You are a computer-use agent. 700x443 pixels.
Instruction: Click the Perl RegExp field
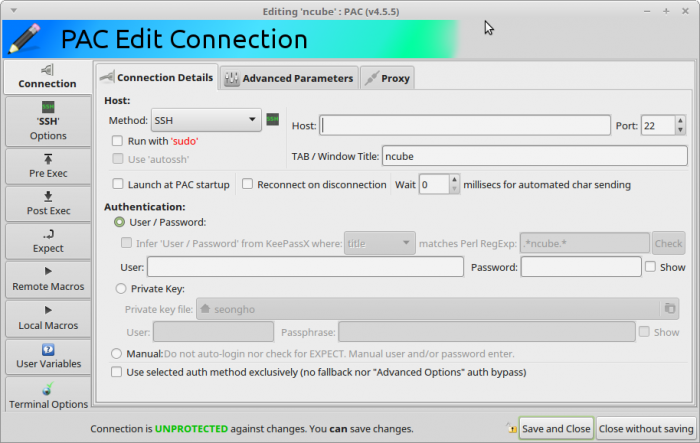584,243
